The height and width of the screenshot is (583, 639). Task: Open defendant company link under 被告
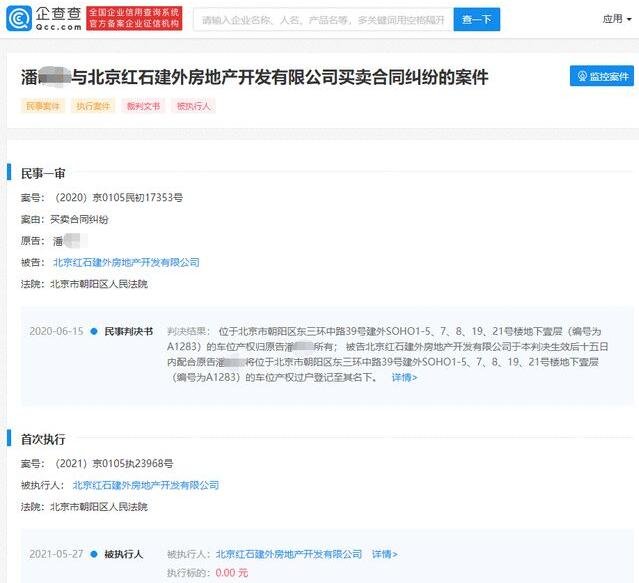[126, 262]
